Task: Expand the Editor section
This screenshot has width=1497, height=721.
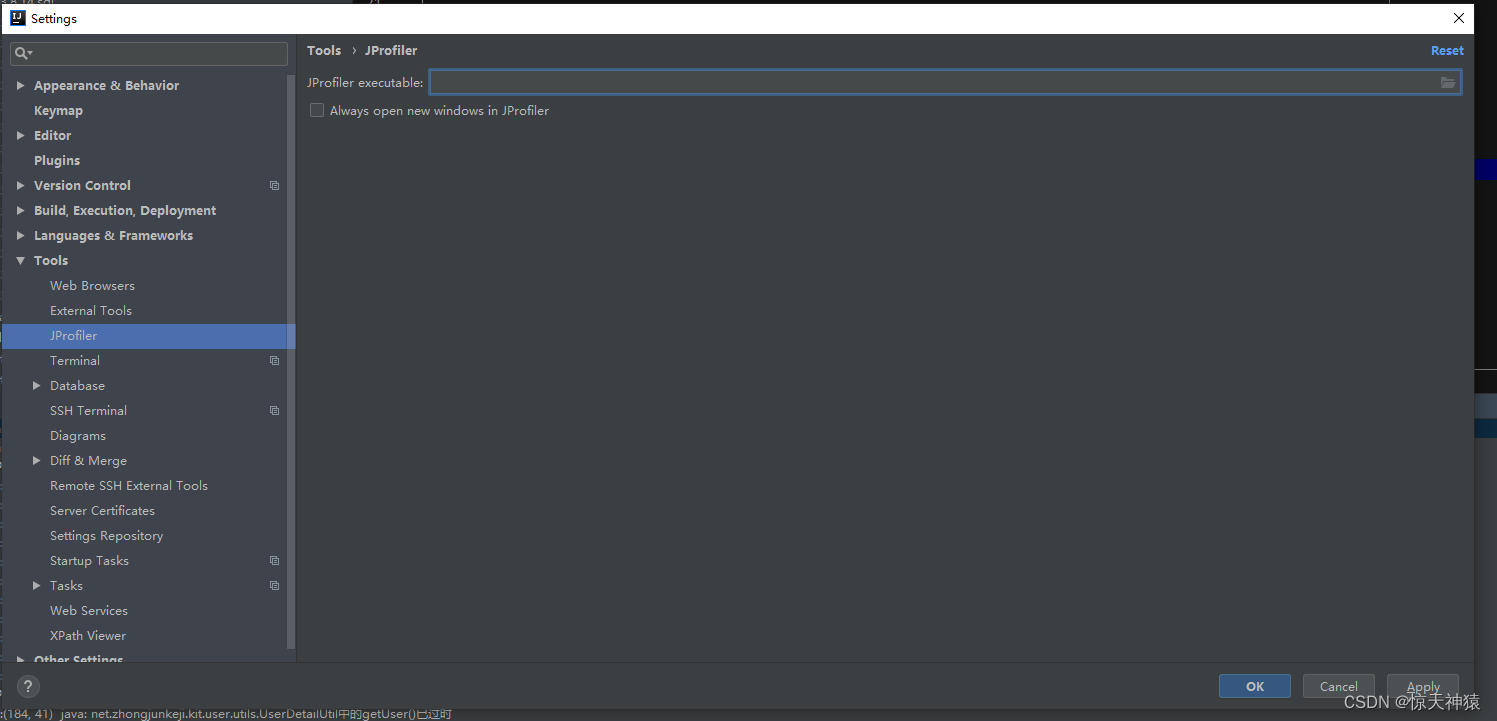Action: point(20,136)
